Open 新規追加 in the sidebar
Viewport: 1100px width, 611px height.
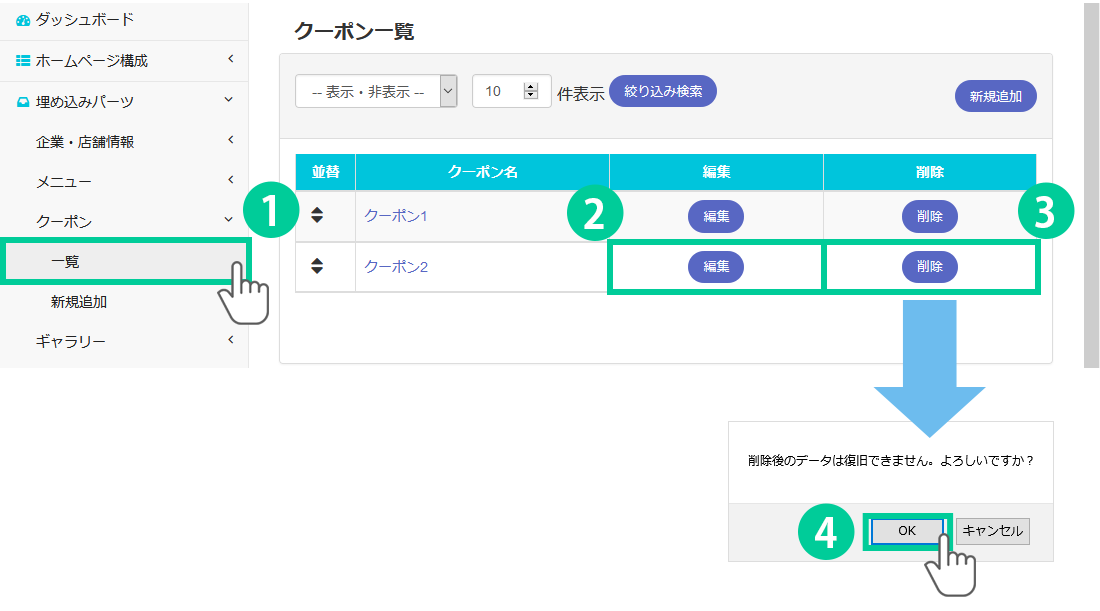pyautogui.click(x=79, y=301)
